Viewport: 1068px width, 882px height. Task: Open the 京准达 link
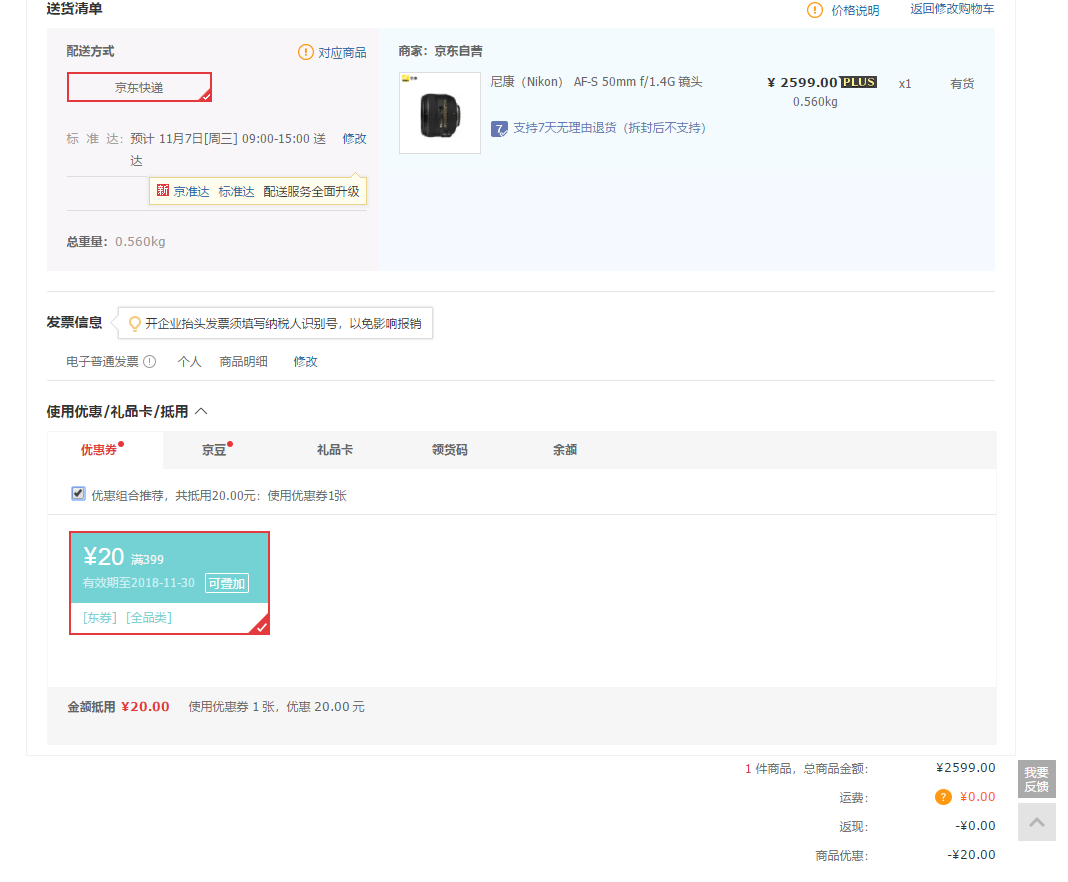191,191
